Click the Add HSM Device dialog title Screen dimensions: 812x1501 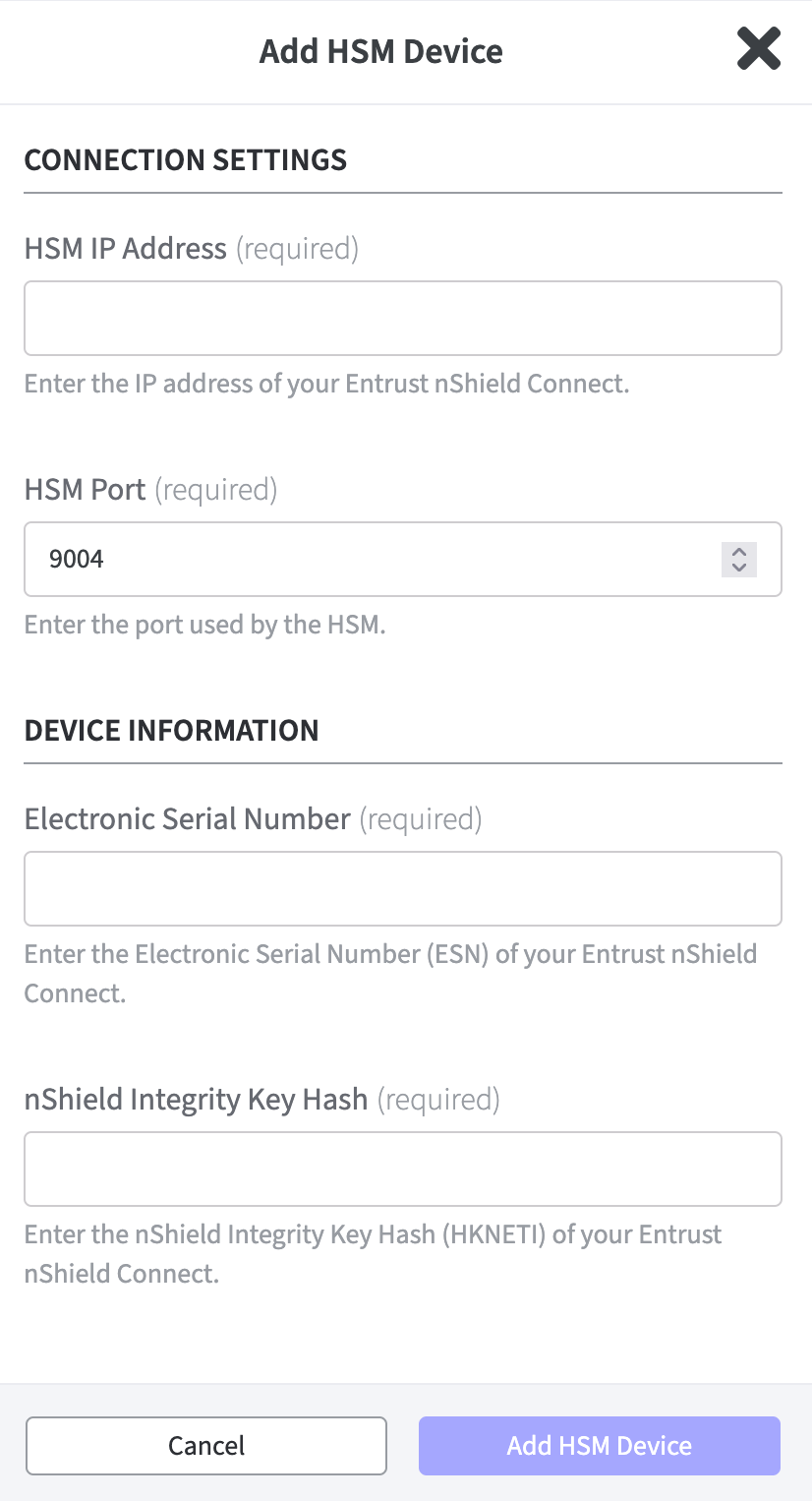click(x=381, y=51)
